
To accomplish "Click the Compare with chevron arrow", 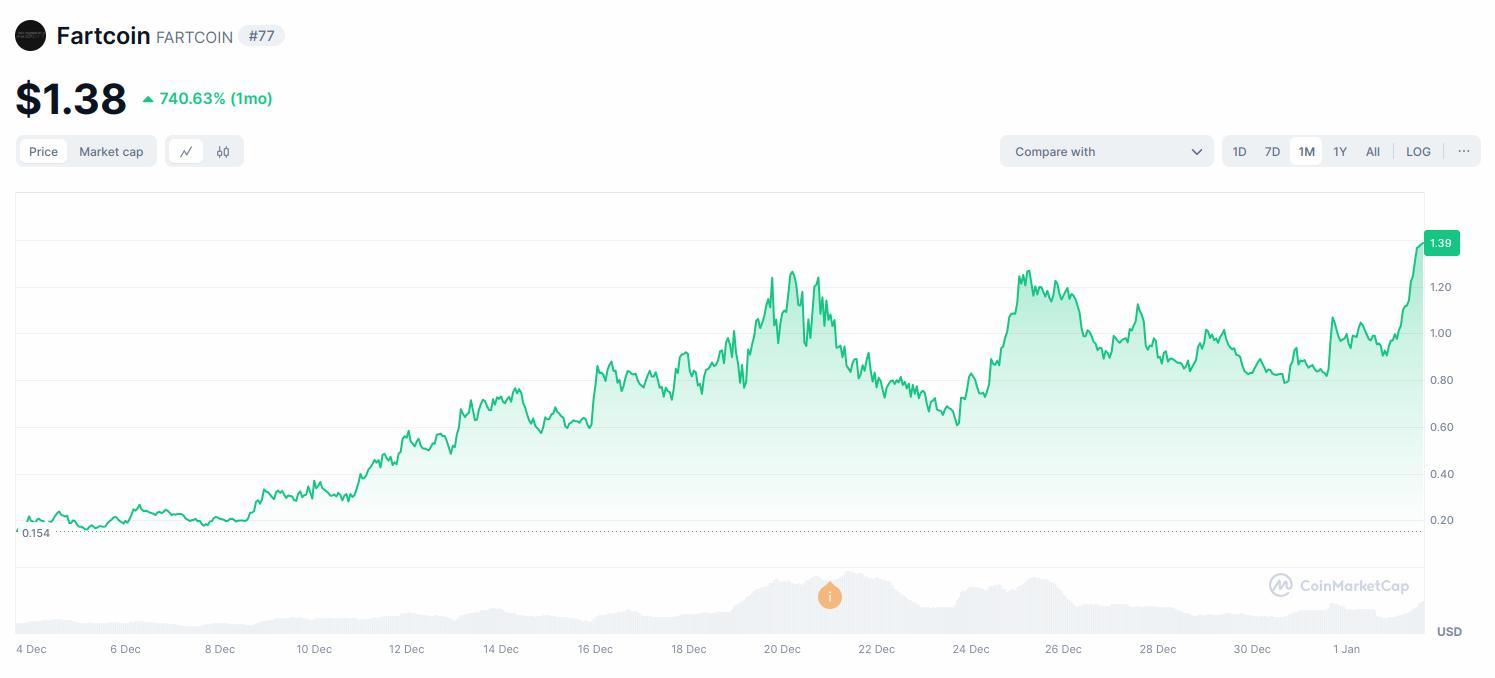I will click(x=1196, y=151).
